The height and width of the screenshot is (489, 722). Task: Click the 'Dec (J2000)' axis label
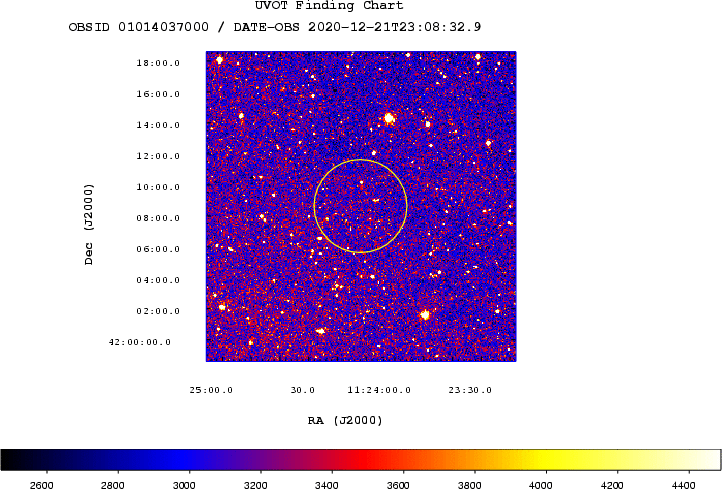click(88, 224)
